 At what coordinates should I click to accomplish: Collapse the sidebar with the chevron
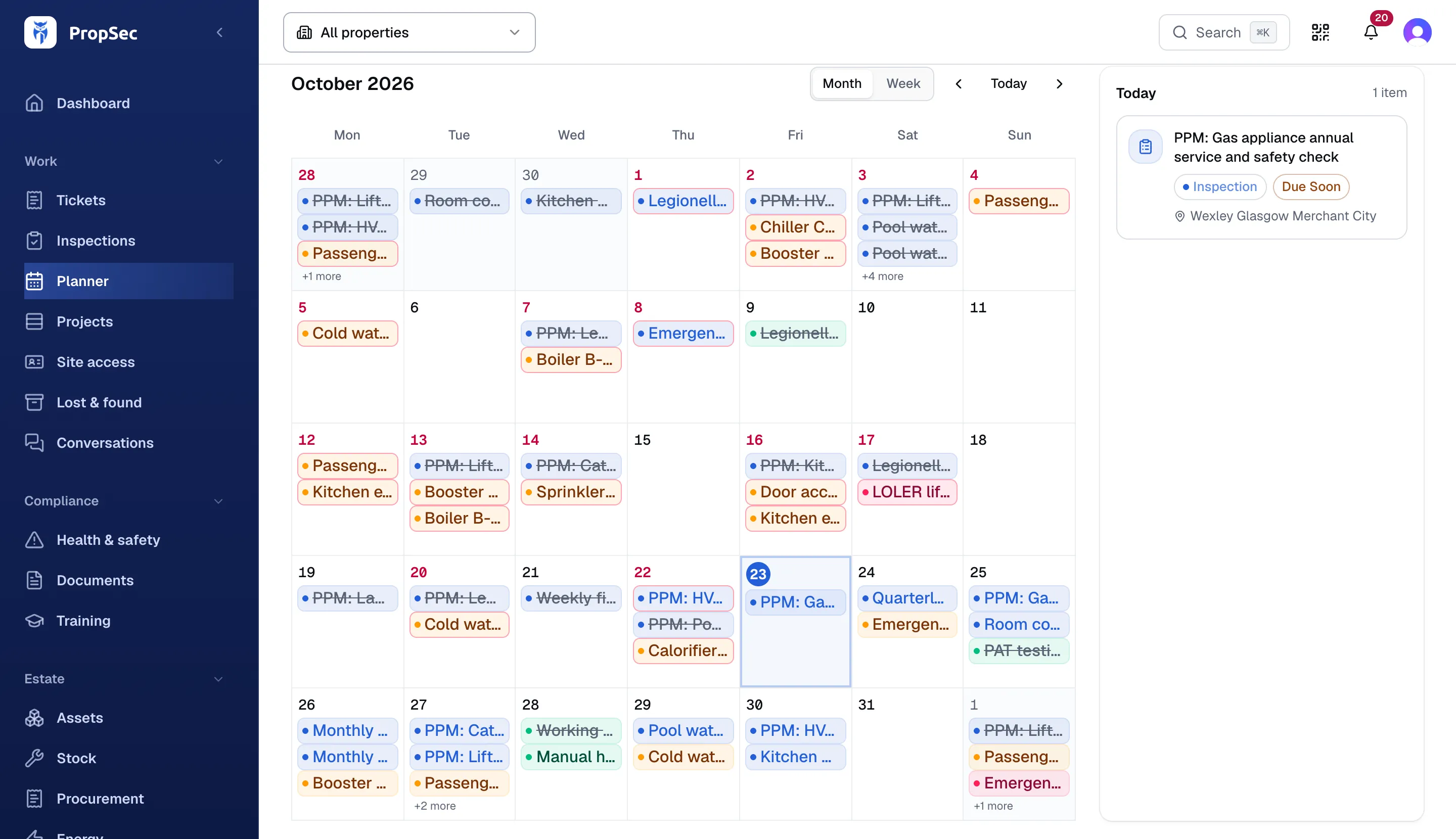point(219,32)
